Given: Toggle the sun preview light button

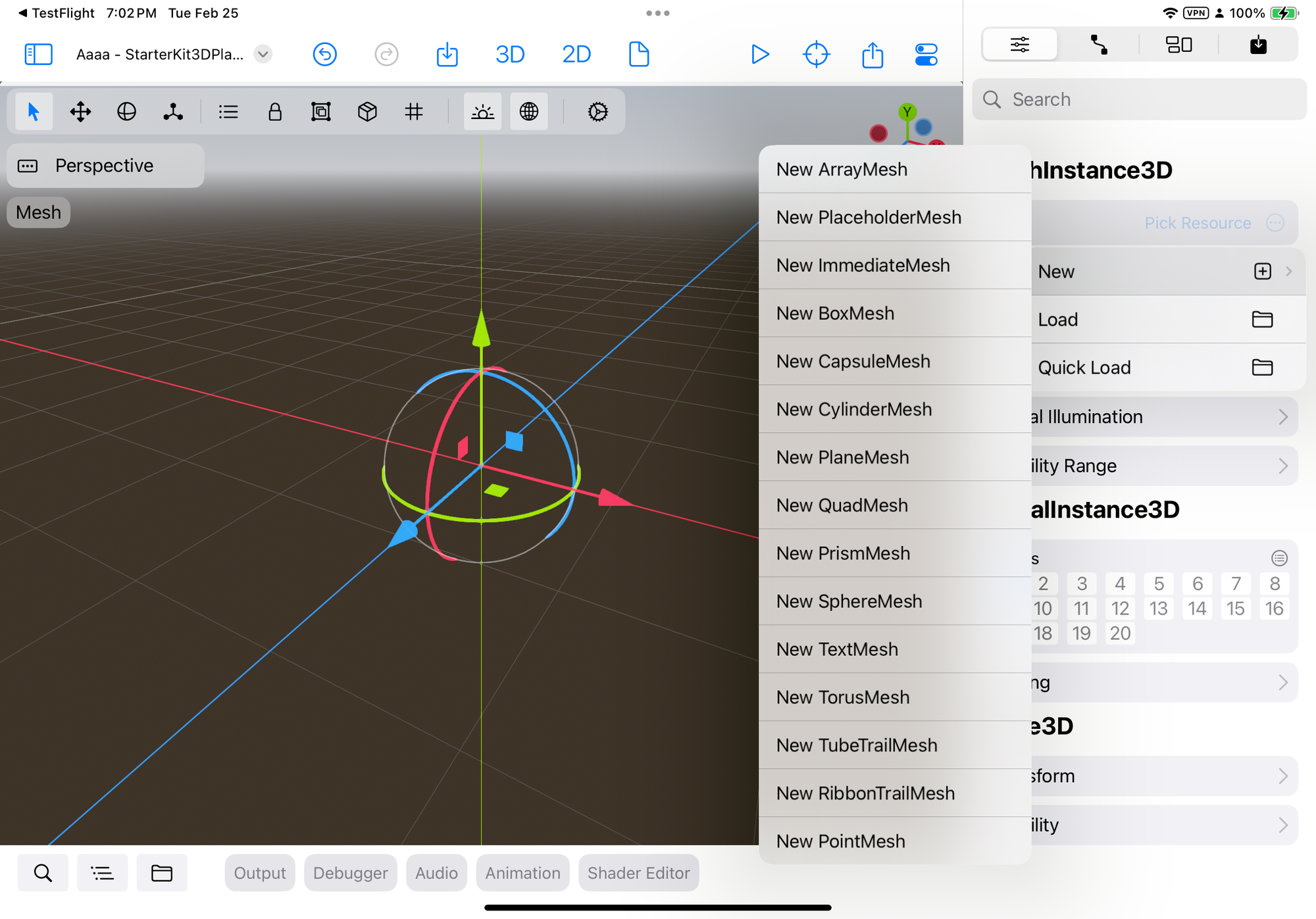Looking at the screenshot, I should tap(483, 112).
